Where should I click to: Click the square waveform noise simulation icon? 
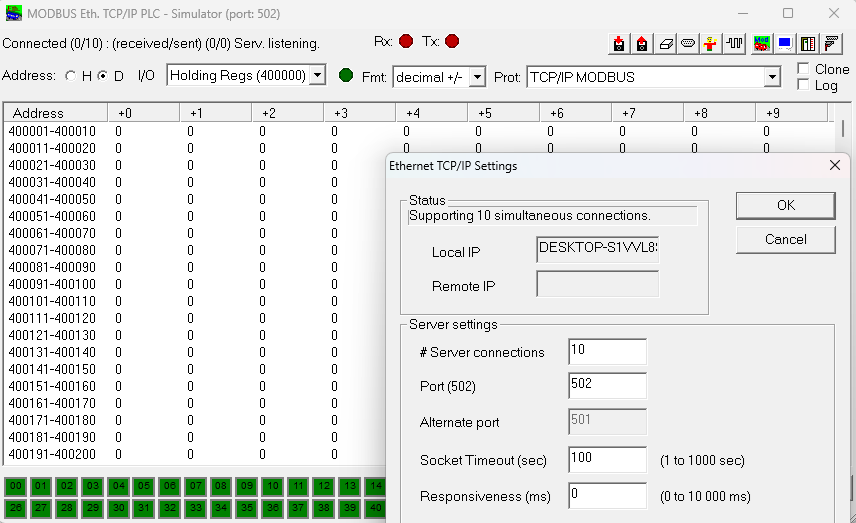735,44
